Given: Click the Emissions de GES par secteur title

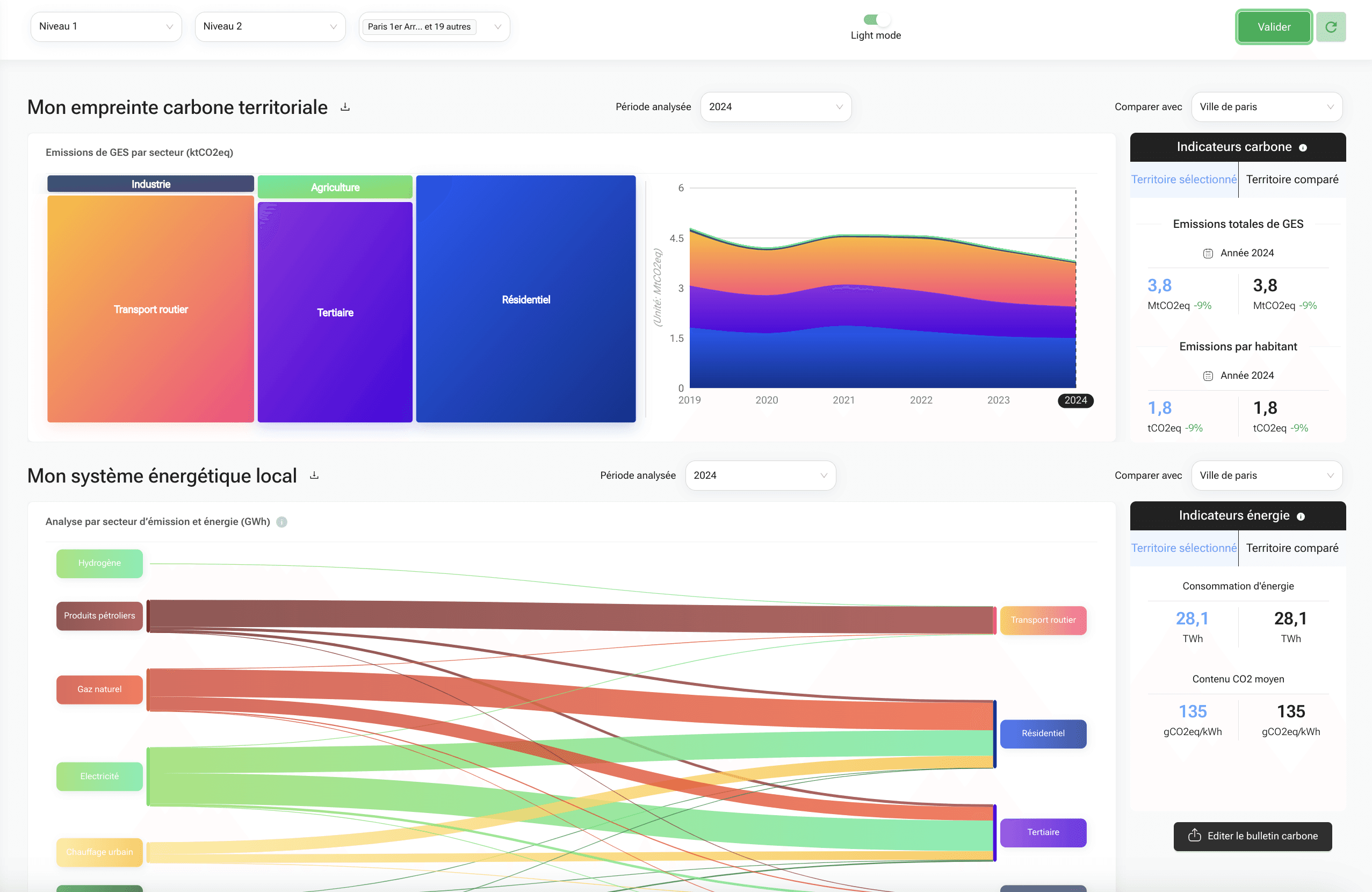Looking at the screenshot, I should [139, 152].
